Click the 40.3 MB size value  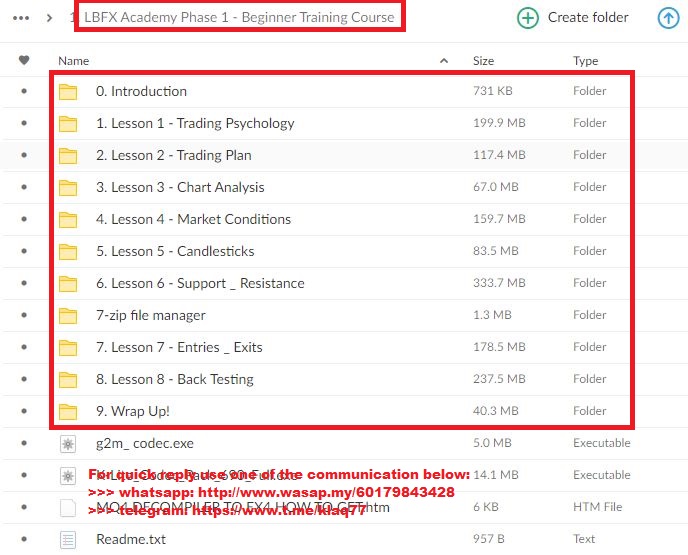tap(496, 411)
